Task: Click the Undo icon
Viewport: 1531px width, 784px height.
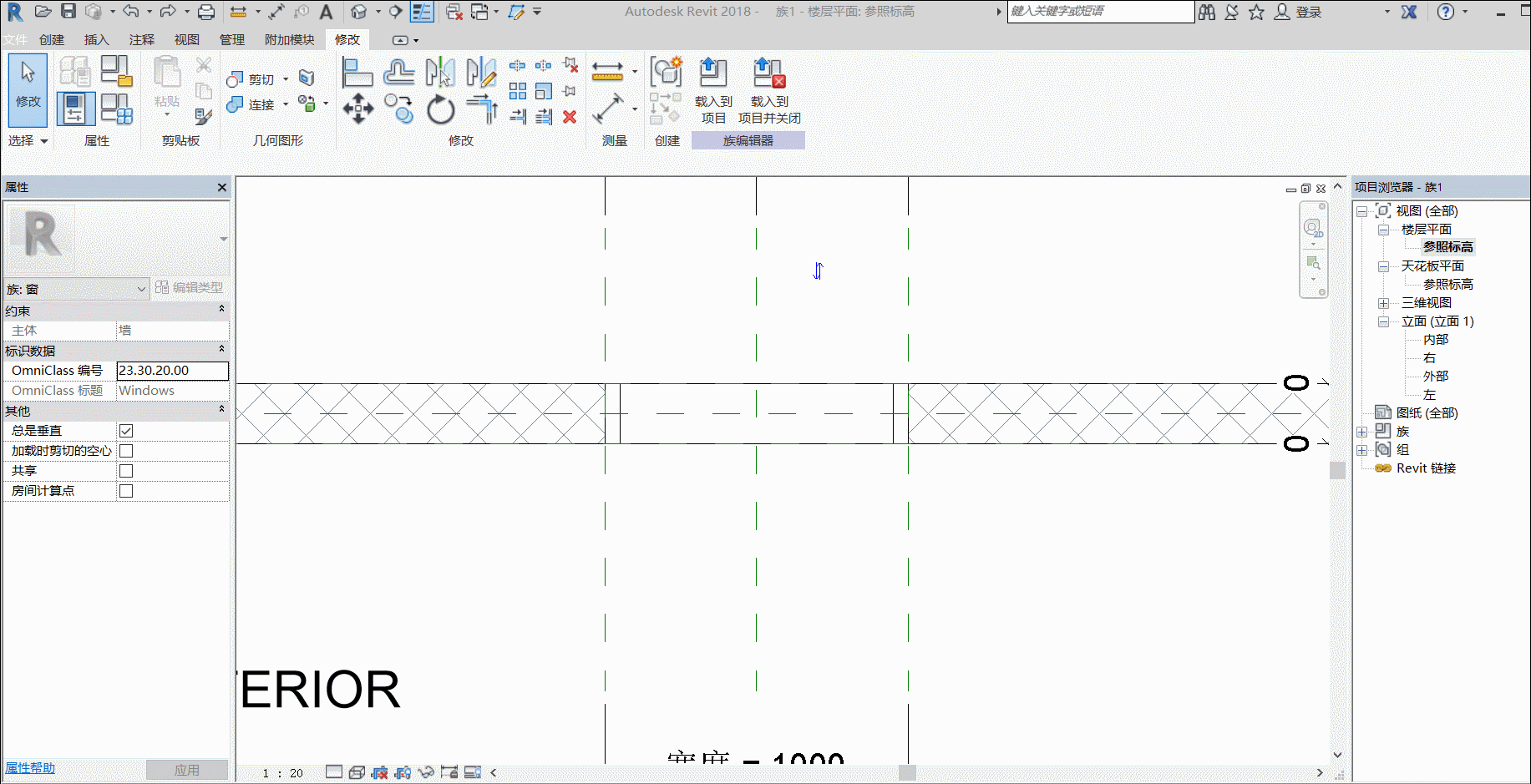Action: coord(131,12)
